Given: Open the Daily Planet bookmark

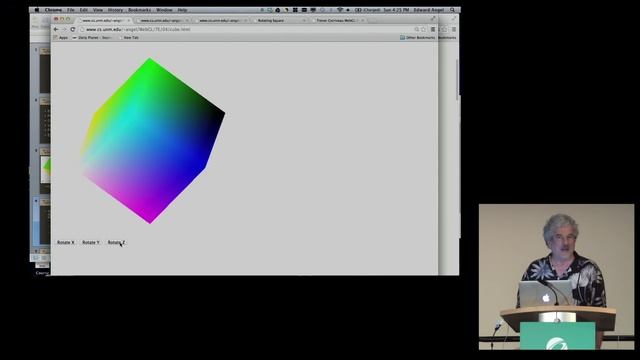Looking at the screenshot, I should pos(92,38).
